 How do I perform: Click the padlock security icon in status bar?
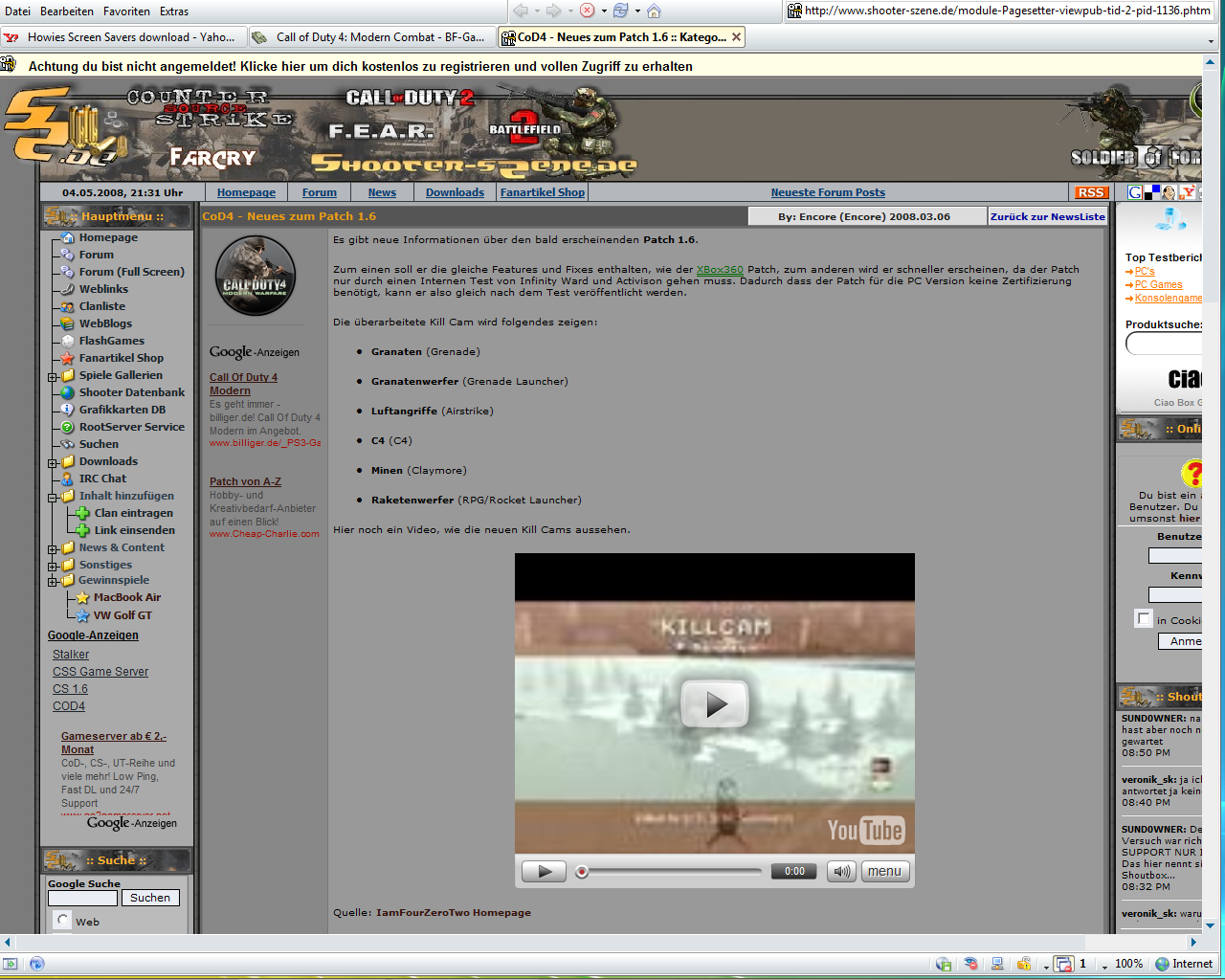coord(1024,964)
